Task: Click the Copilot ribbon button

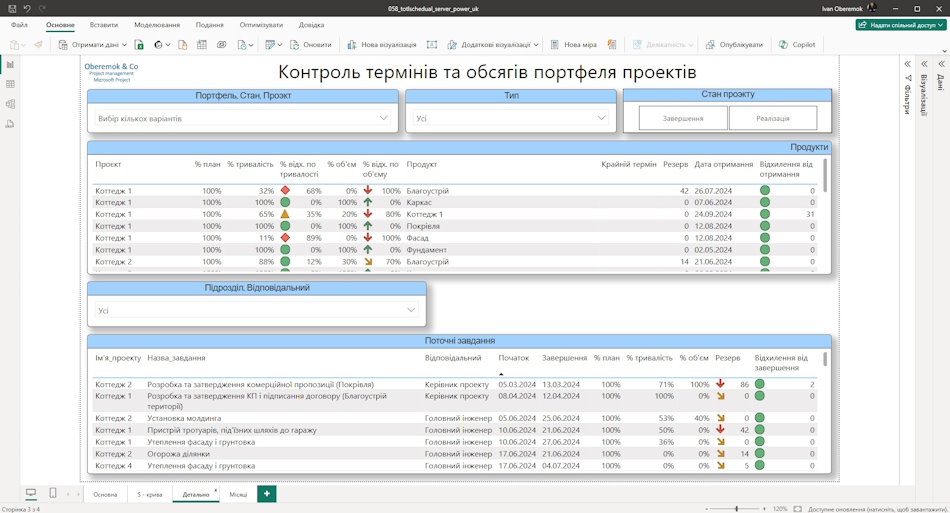Action: [x=797, y=45]
